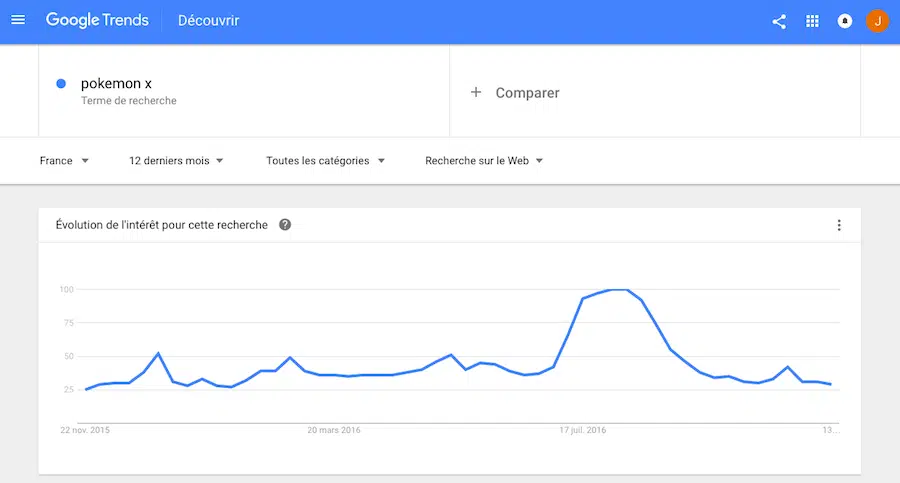Click the '20 mars 2016' axis label
Image resolution: width=900 pixels, height=483 pixels.
(334, 430)
